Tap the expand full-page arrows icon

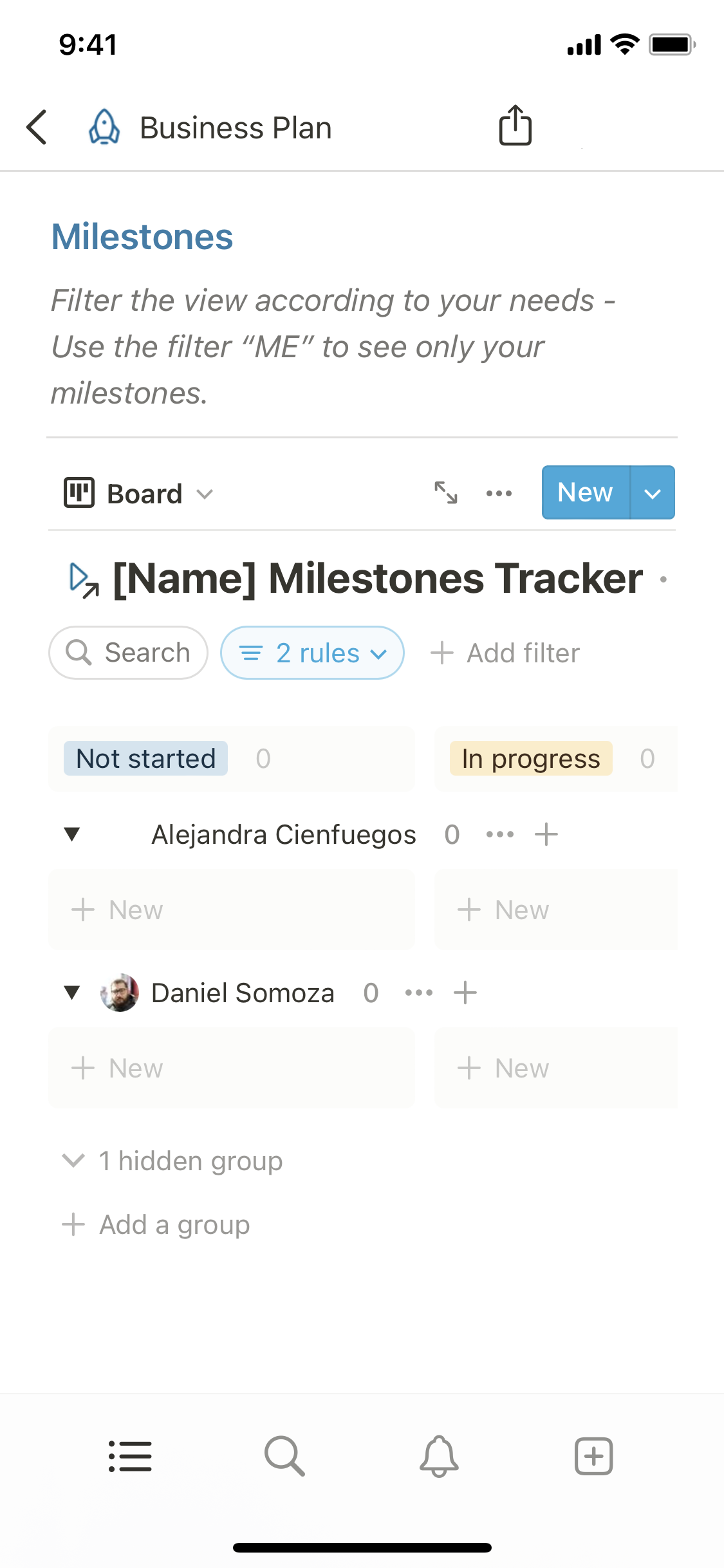[445, 493]
